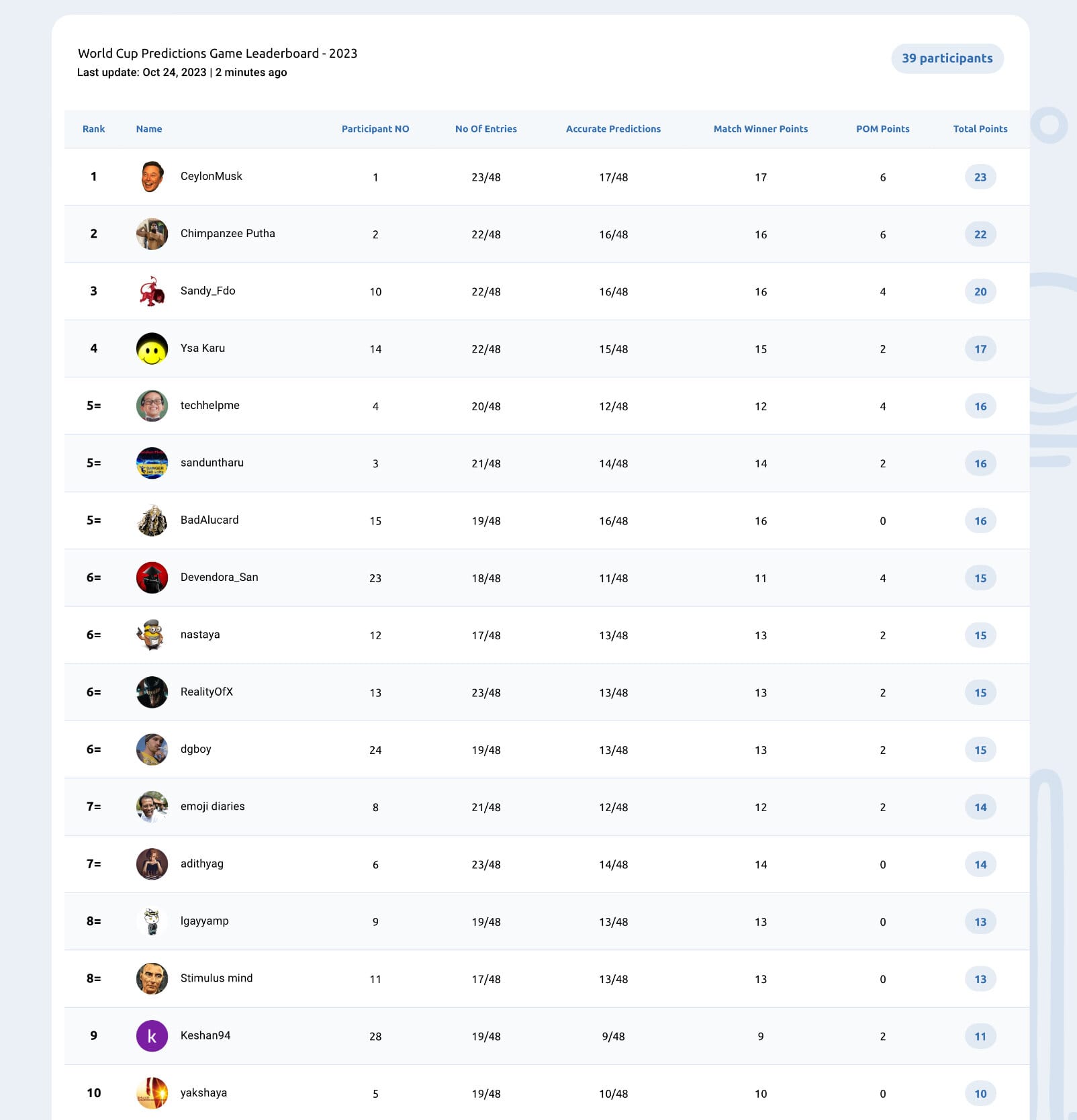
Task: Click CeylonMusk's total points badge 23
Action: (980, 177)
